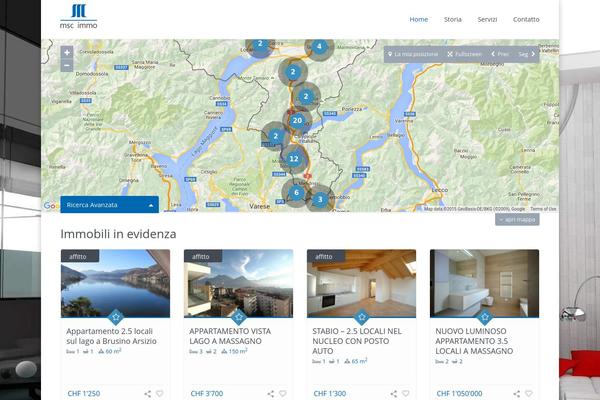Open the Brusino Arsizio lake photo

click(x=115, y=283)
